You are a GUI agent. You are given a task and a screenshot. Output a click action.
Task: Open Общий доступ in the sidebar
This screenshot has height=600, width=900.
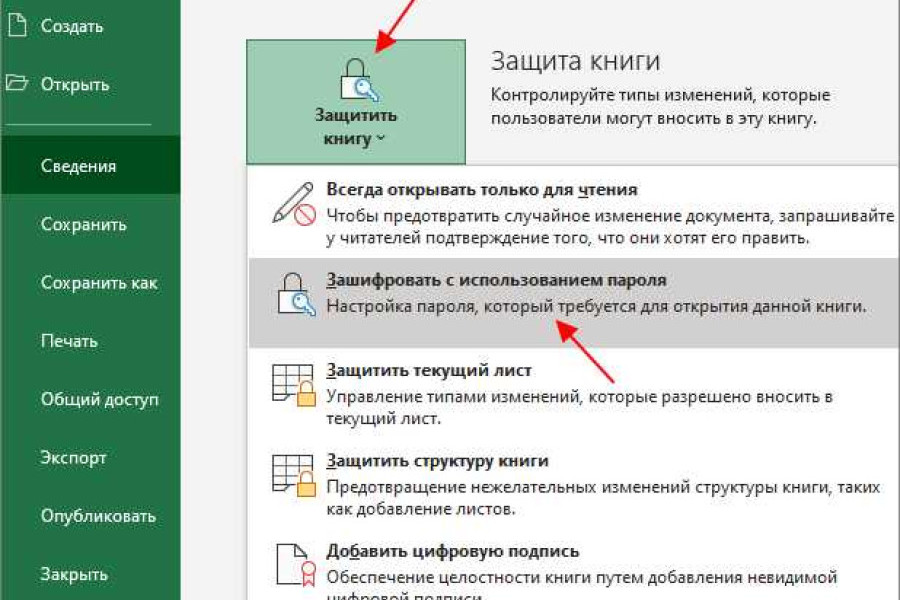coord(99,400)
